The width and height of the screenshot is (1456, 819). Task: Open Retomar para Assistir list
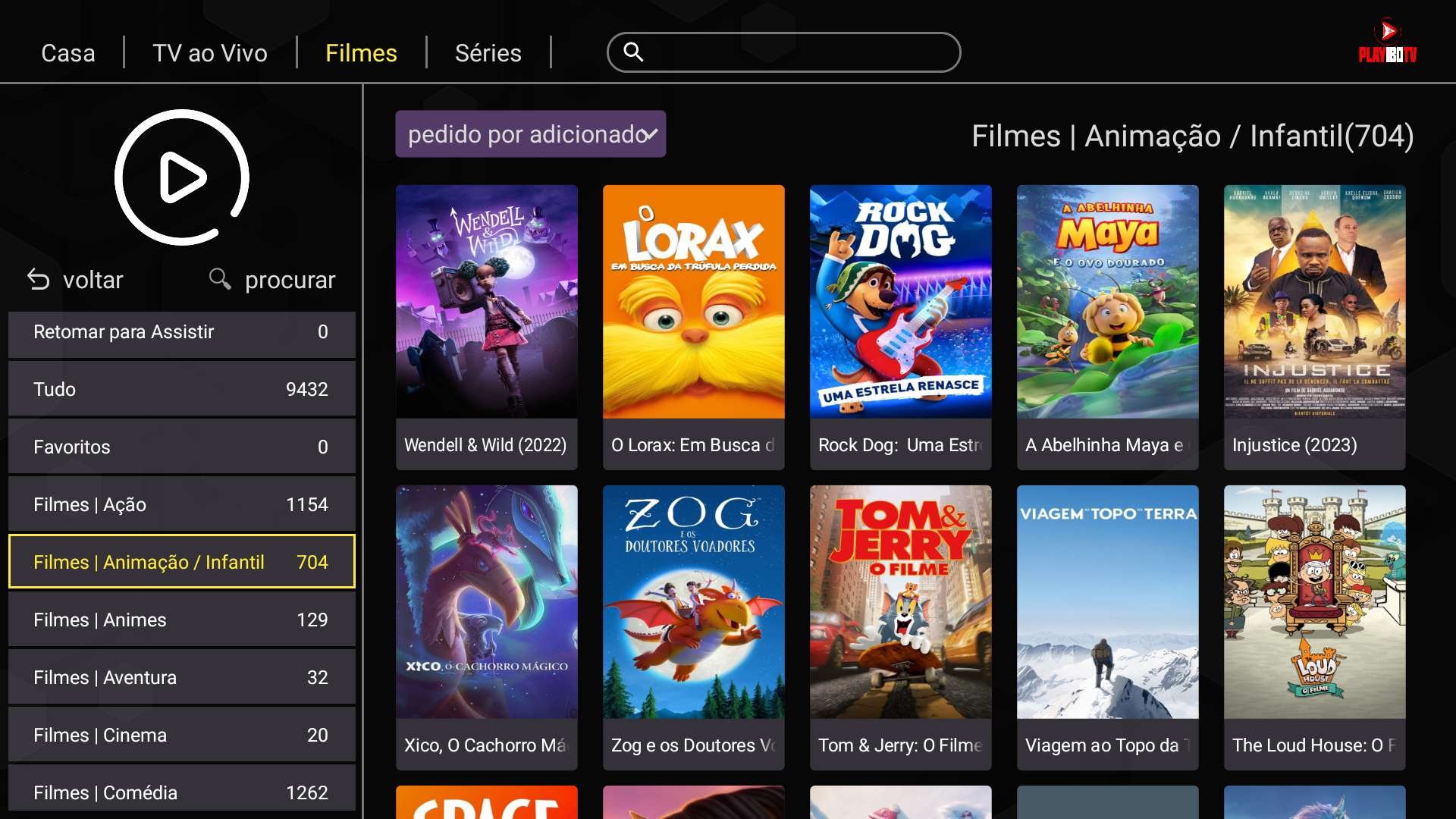point(181,332)
